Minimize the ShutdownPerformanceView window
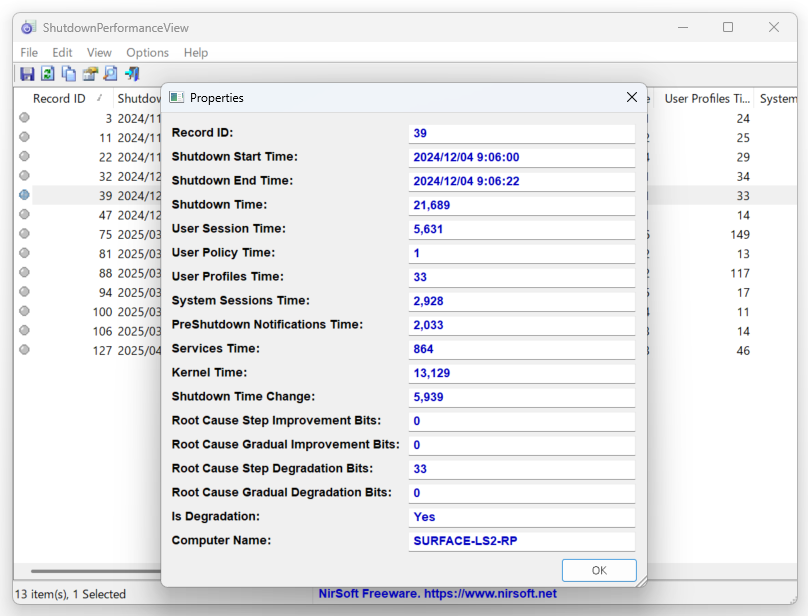 (683, 27)
